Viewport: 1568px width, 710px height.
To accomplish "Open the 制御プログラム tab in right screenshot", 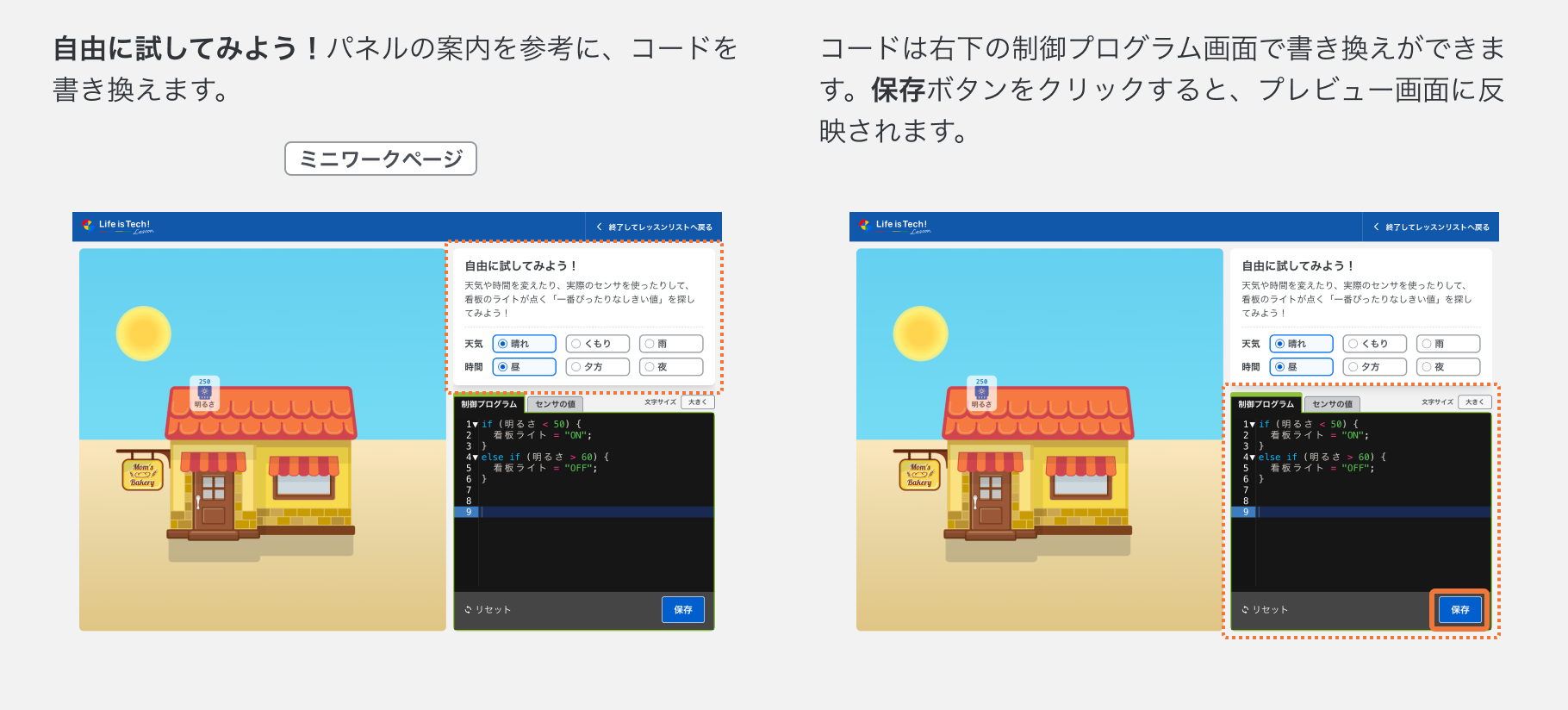I will (1266, 404).
